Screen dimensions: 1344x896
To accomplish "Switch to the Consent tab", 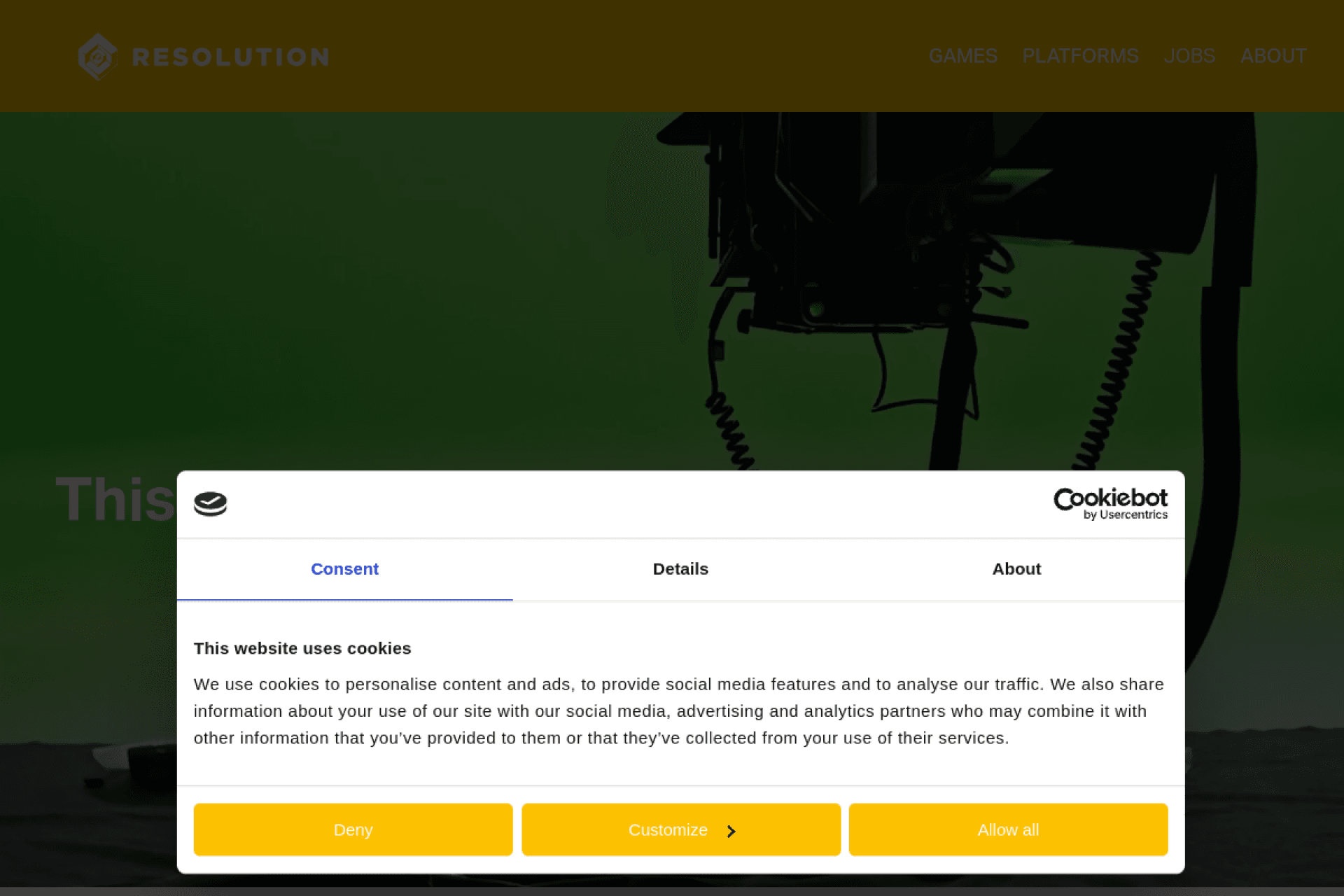I will point(344,569).
